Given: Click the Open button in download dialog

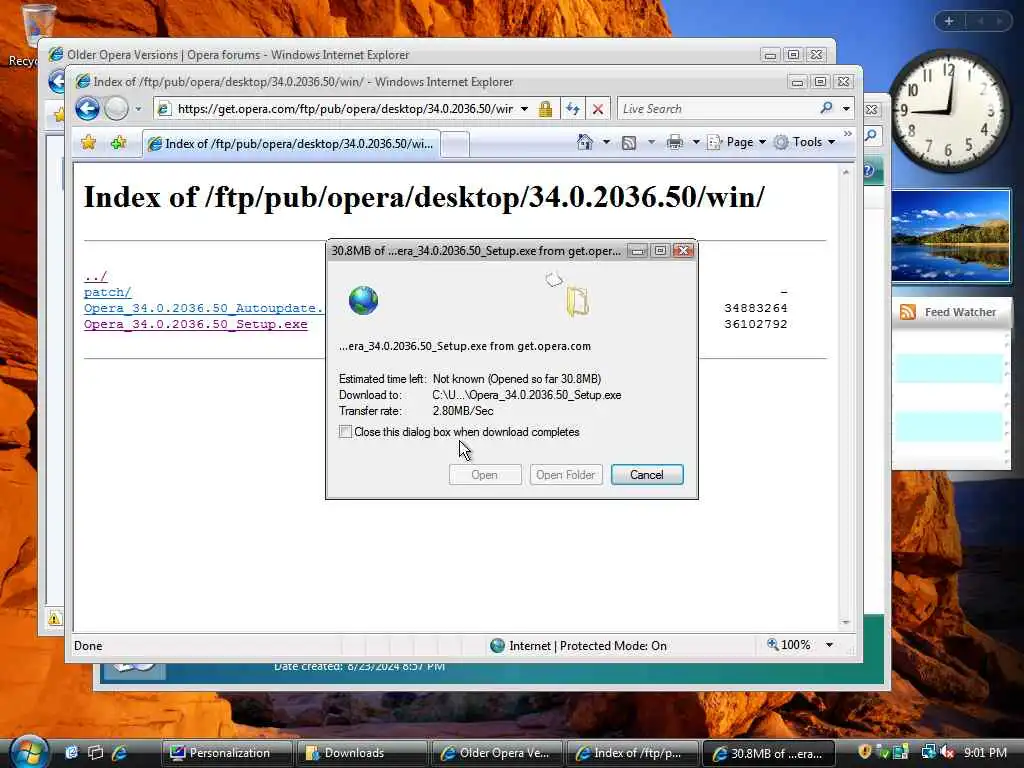Looking at the screenshot, I should (x=485, y=475).
